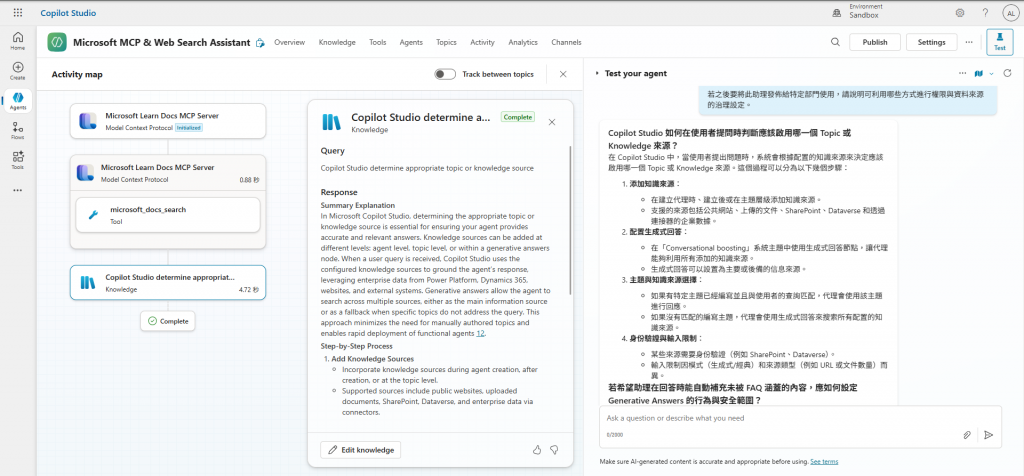
Task: Open the app launcher waffle icon
Action: (18, 12)
